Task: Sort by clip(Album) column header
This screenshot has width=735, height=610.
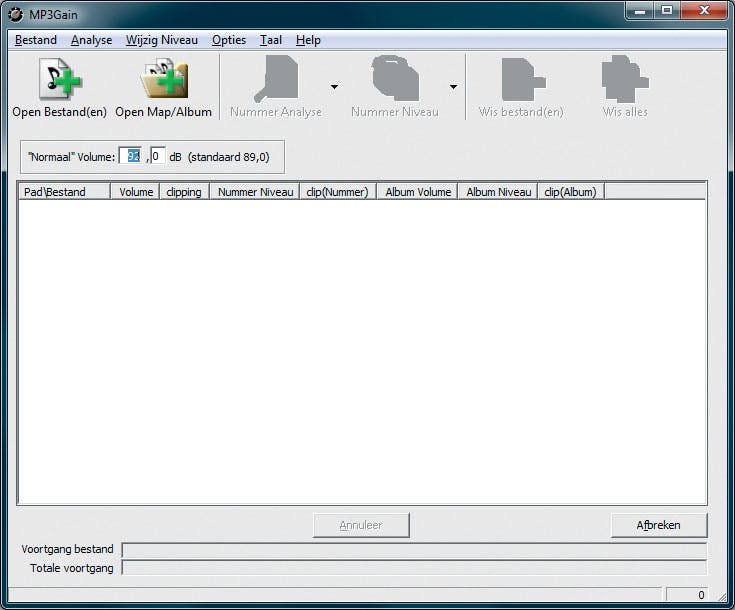Action: coord(571,192)
